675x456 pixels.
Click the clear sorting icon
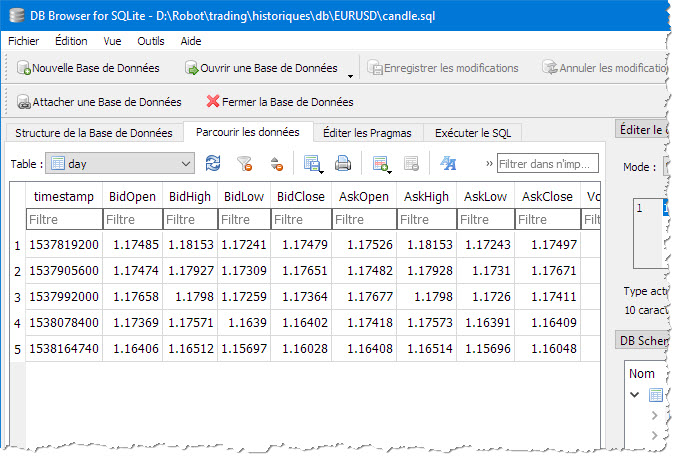point(276,164)
